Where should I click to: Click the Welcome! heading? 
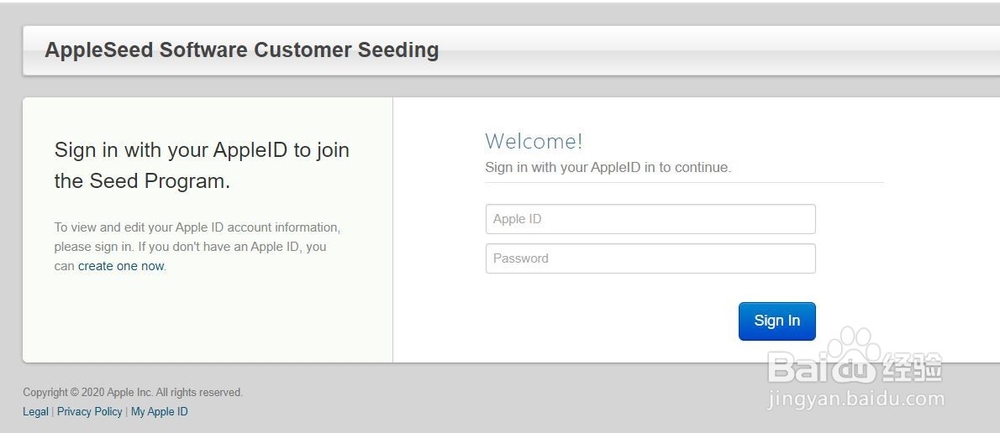(534, 141)
